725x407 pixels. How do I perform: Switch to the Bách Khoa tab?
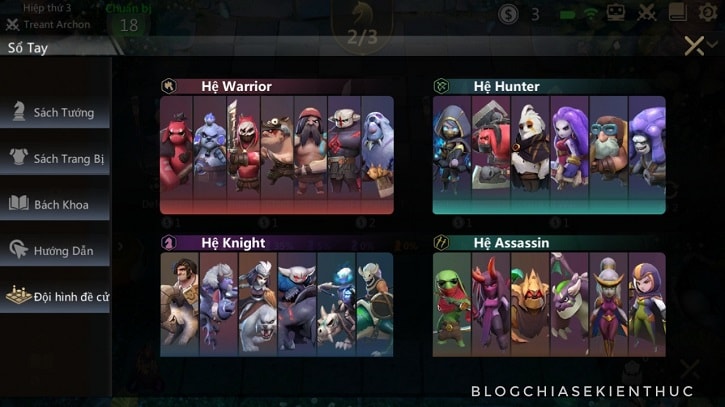click(x=55, y=204)
